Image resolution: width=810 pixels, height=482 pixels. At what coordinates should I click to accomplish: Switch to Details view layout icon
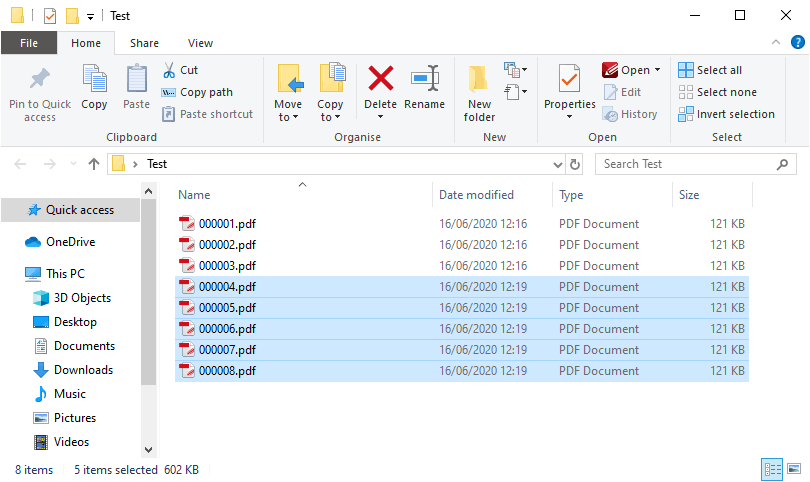click(773, 469)
